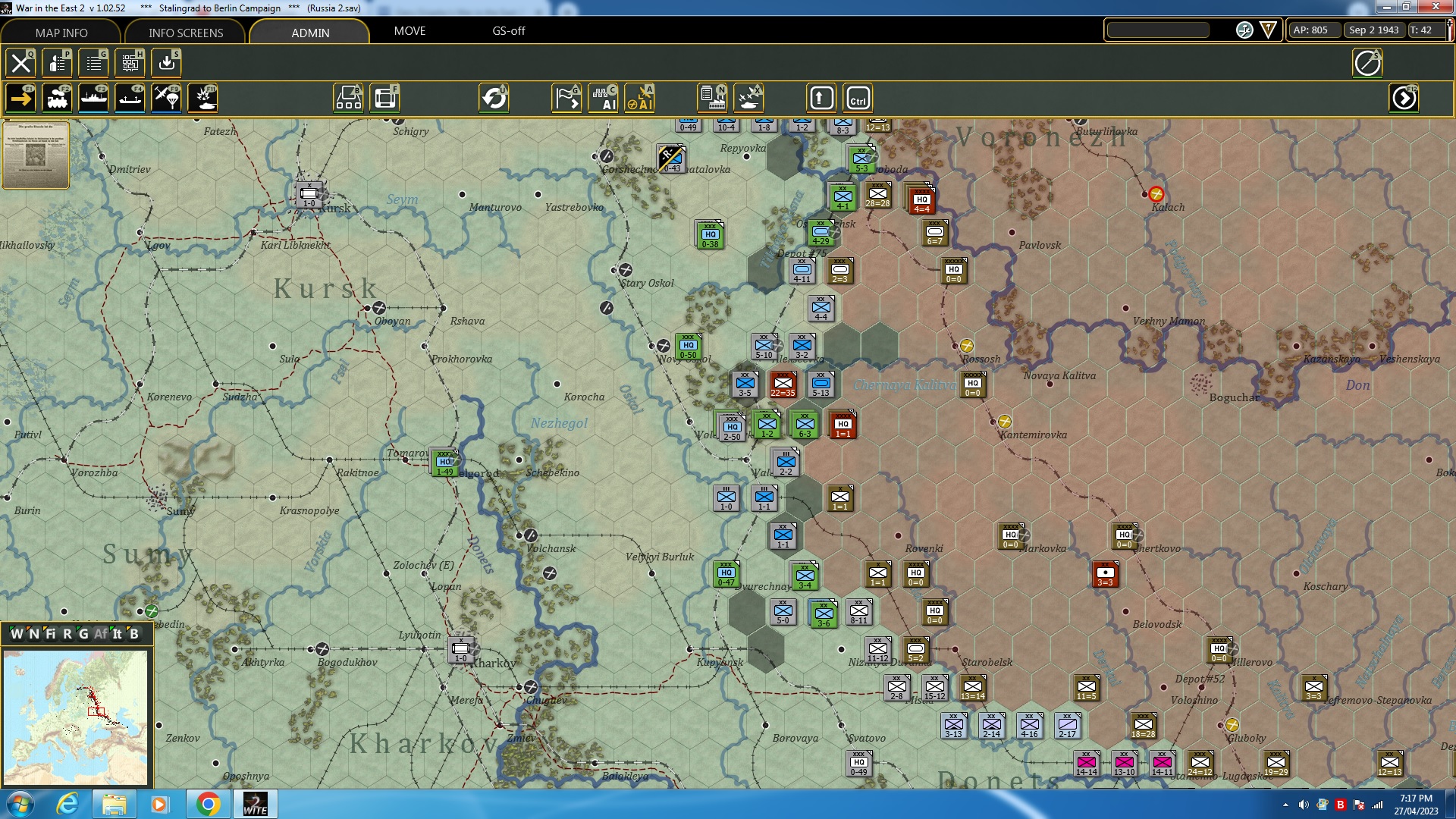Toggle the 'R' filter on the minimap bar
1456x819 pixels.
coord(70,635)
